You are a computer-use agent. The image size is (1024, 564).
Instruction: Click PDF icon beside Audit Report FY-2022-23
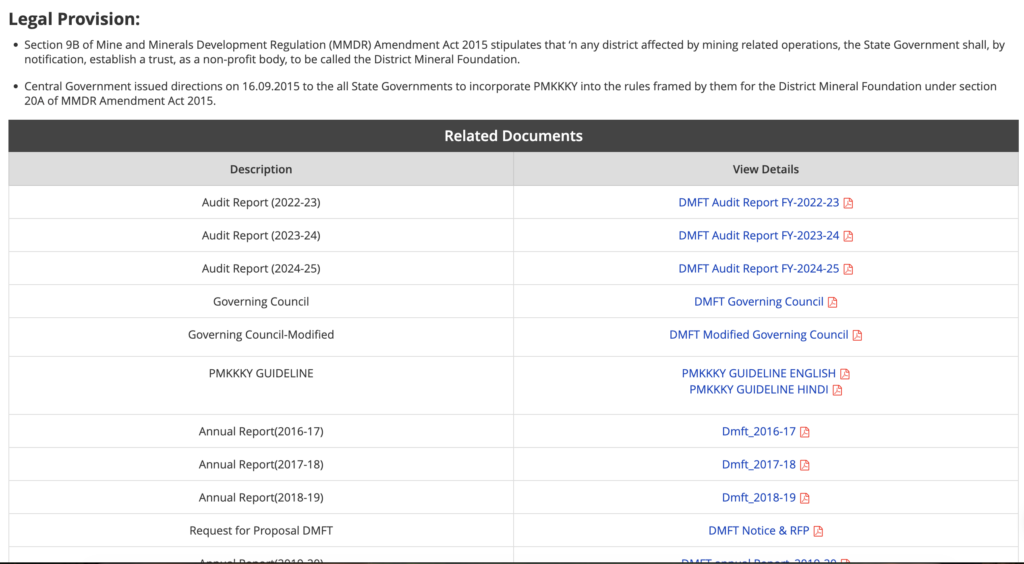pos(848,203)
